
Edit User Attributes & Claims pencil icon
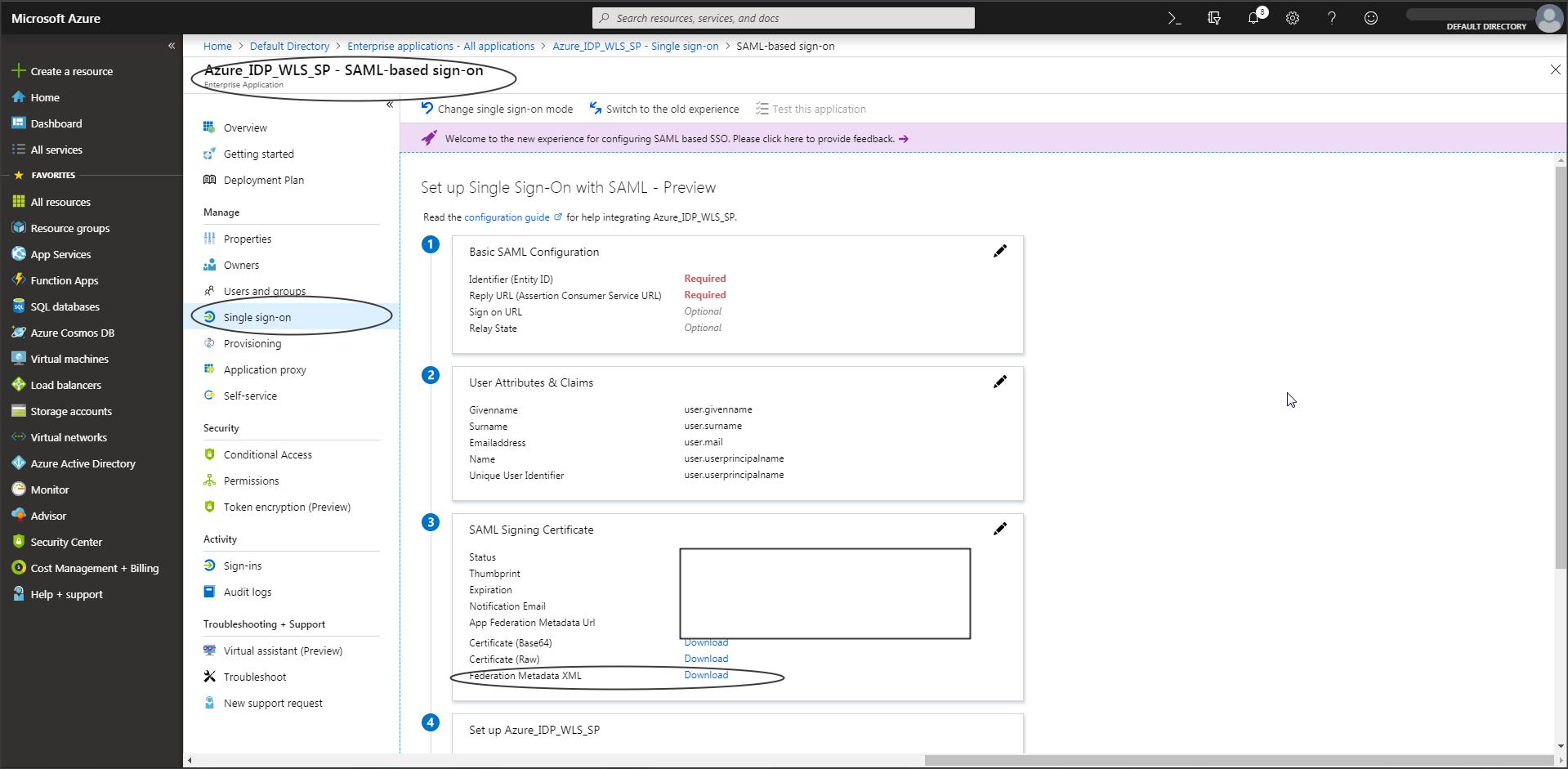[999, 382]
